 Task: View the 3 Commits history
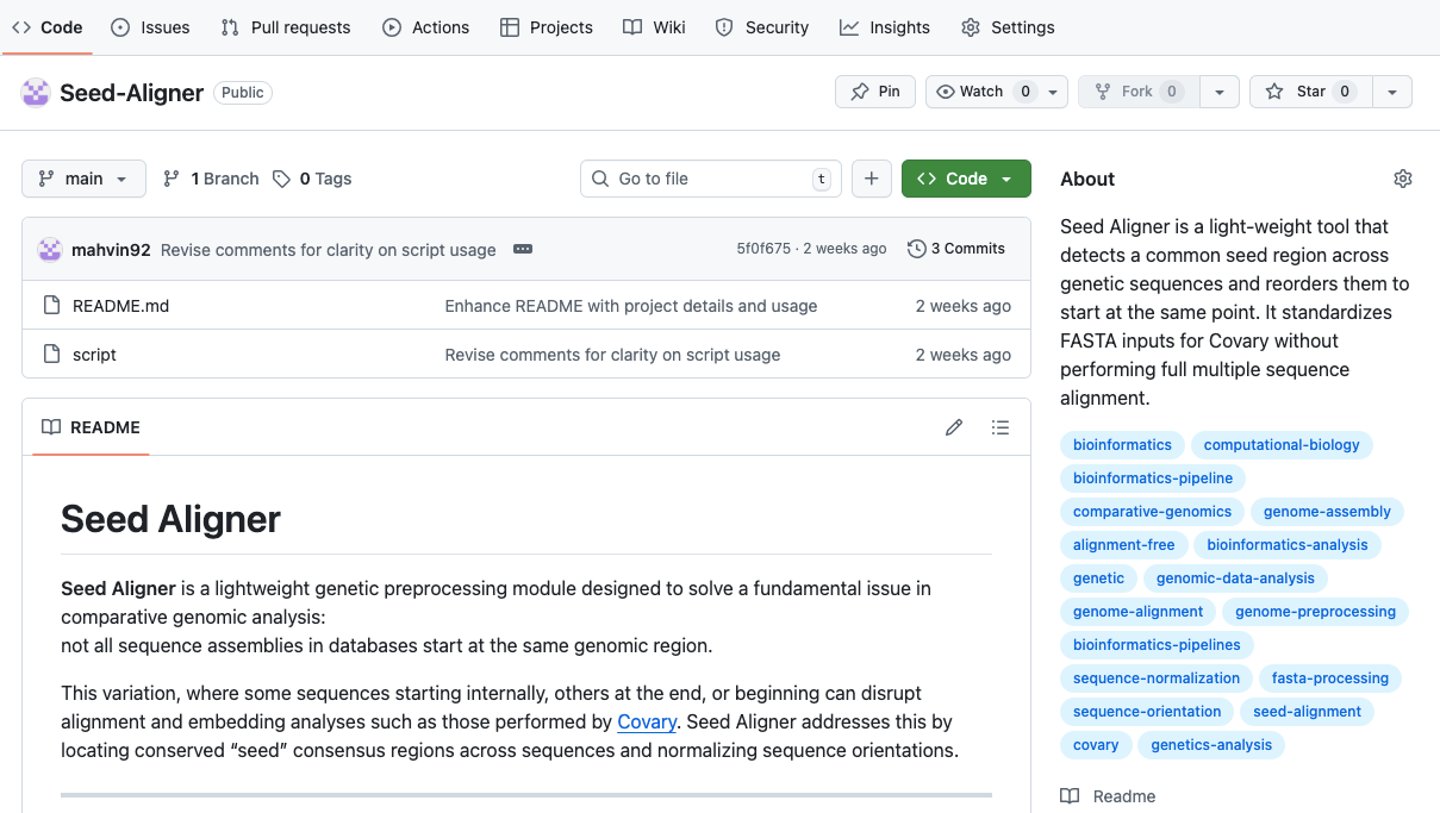tap(956, 249)
